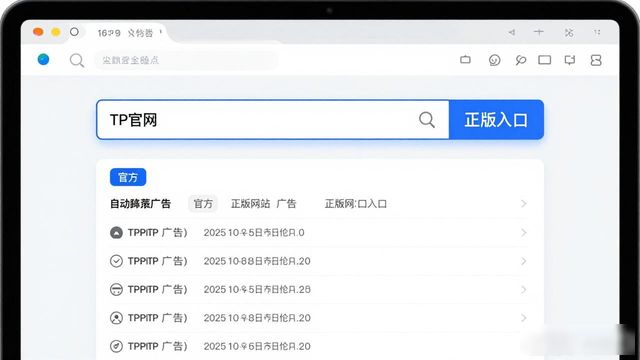This screenshot has width=640, height=360.
Task: Click the person circle icon in the fourth TPPITP row
Action: (116, 318)
